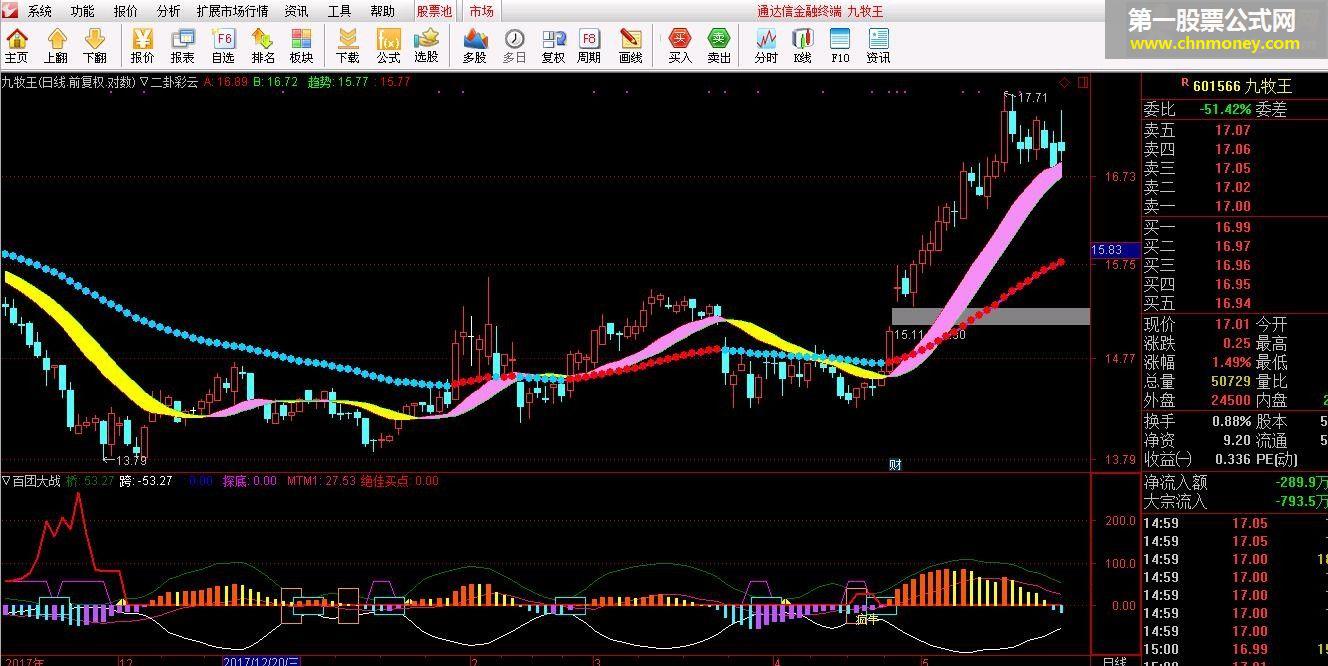Open the 板块 sectors icon
Viewport: 1328px width, 666px height.
point(302,46)
